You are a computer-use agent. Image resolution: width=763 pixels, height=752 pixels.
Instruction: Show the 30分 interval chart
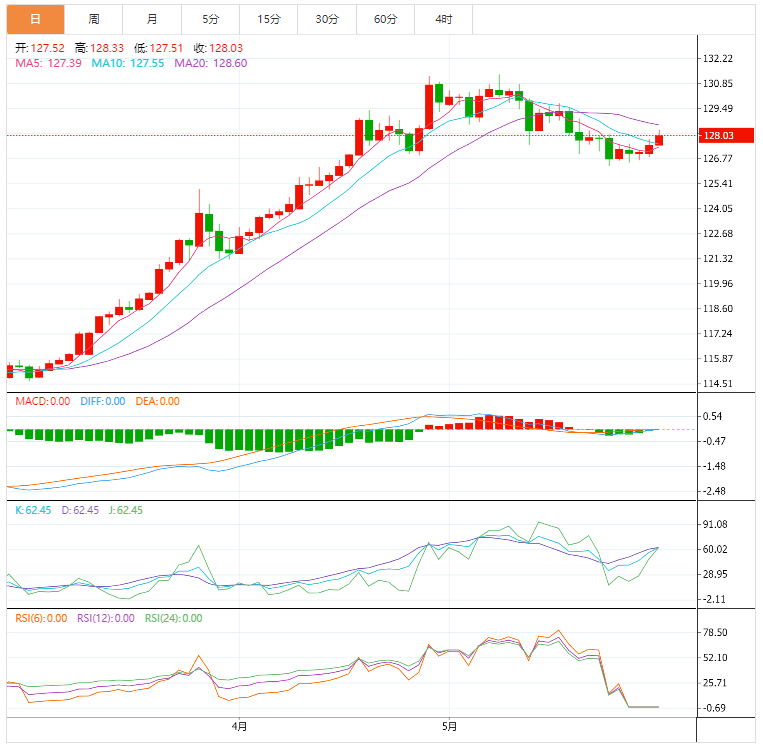(326, 19)
